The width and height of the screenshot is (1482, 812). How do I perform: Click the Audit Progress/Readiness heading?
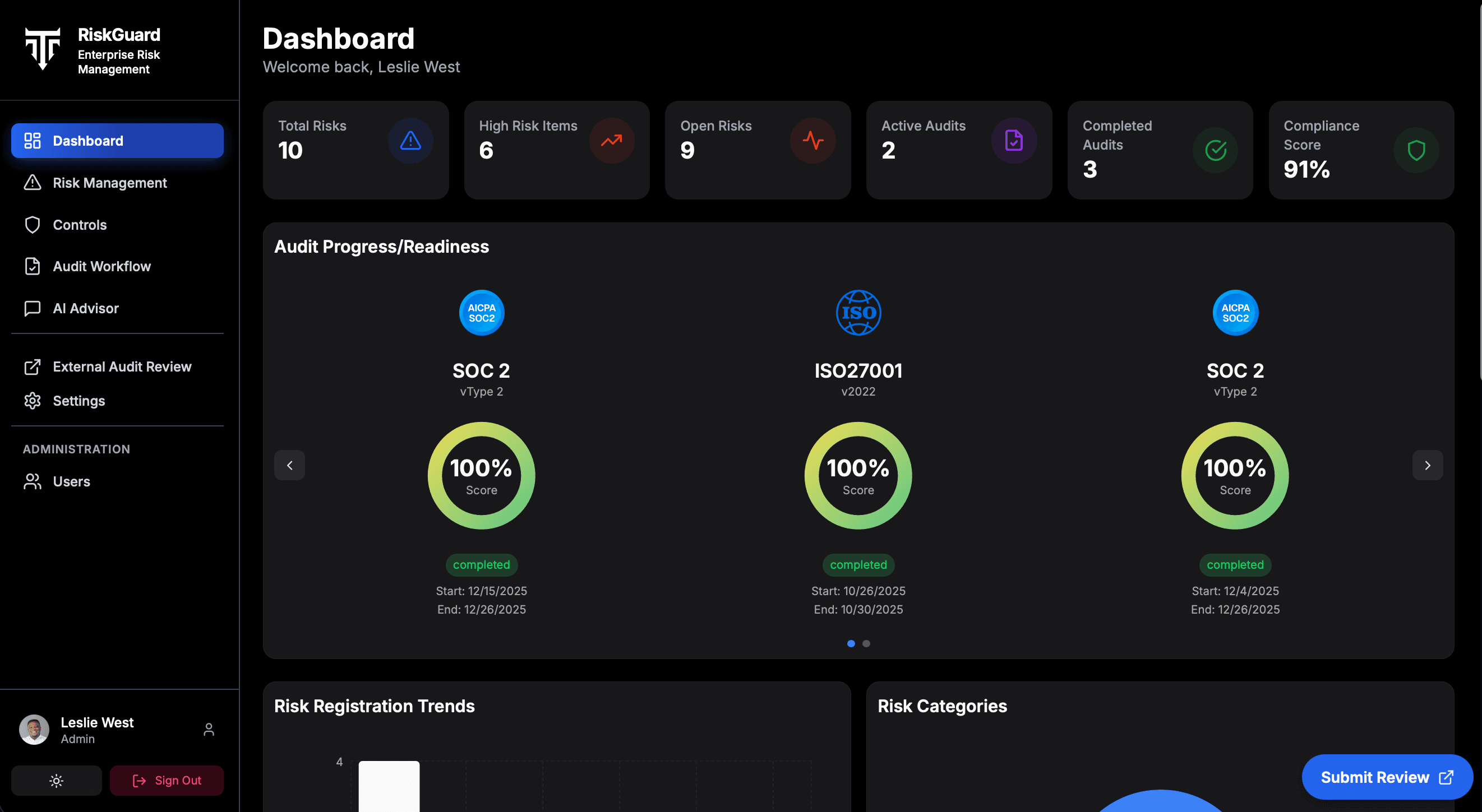click(x=381, y=247)
